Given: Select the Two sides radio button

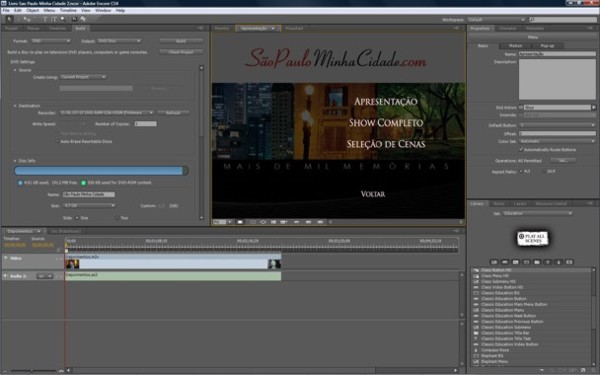Looking at the screenshot, I should pos(117,218).
